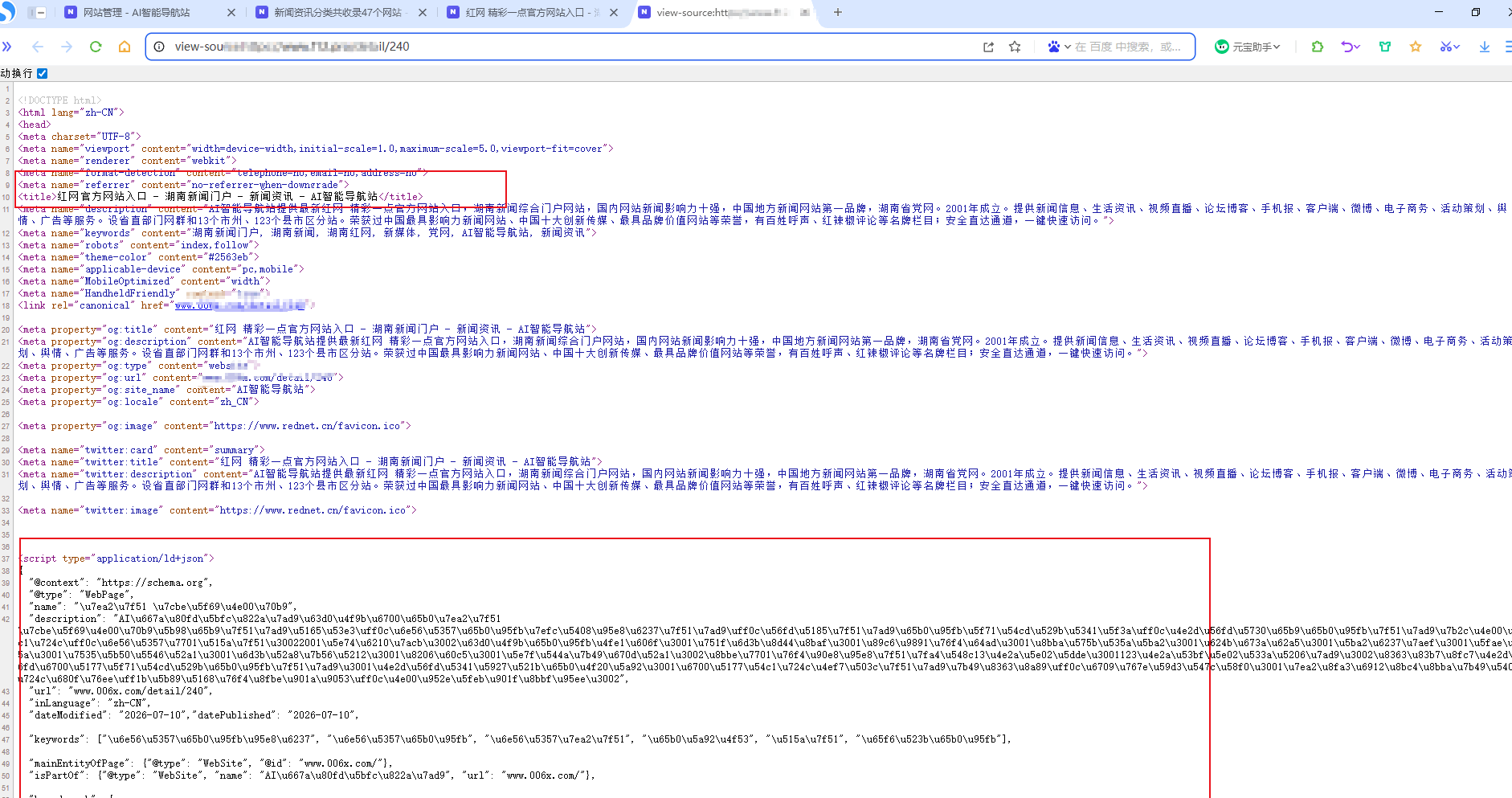Click the "@context" schema.org line
Viewport: 1512px width, 798px height.
pos(121,583)
